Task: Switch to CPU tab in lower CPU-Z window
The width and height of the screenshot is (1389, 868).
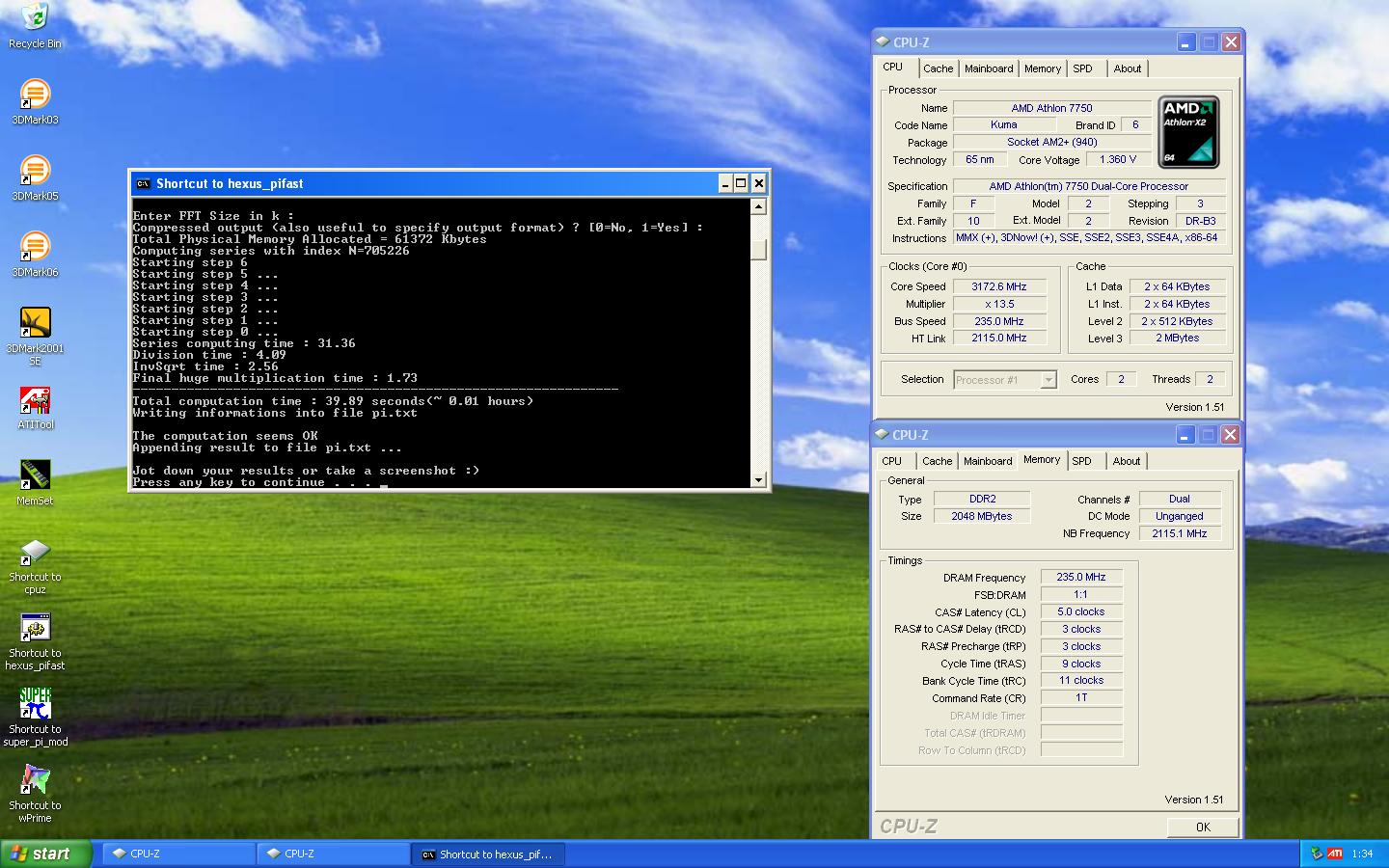Action: click(x=892, y=461)
